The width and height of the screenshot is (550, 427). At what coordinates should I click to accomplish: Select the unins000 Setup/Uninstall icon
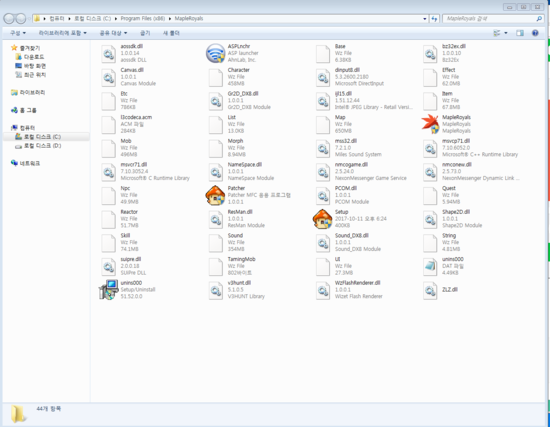point(108,290)
